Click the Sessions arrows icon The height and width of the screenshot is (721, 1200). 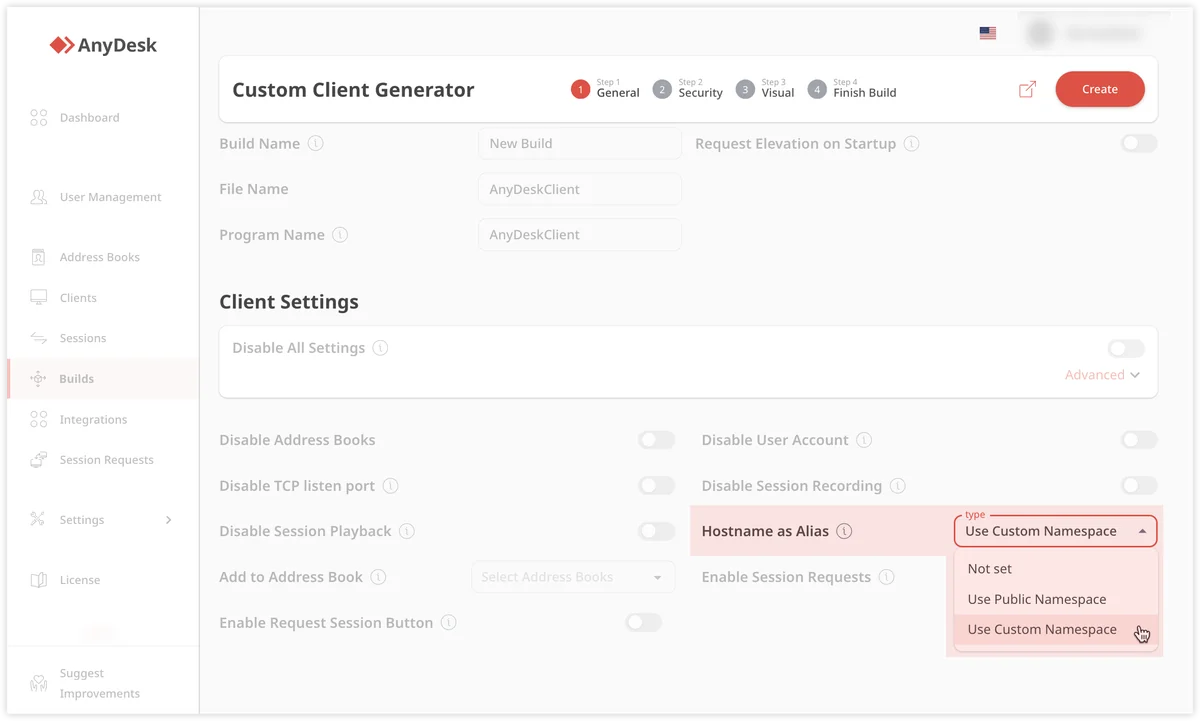[39, 338]
